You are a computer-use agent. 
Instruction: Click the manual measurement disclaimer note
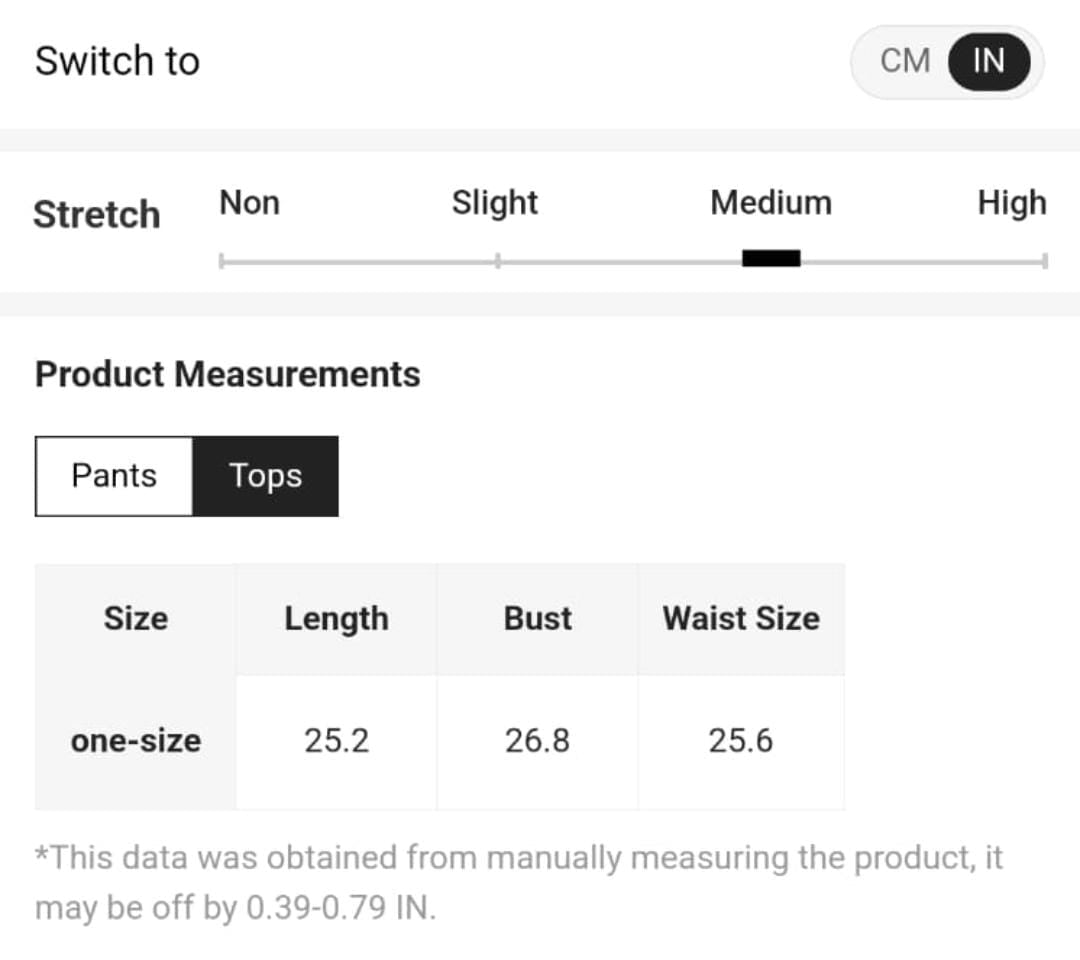[x=518, y=883]
